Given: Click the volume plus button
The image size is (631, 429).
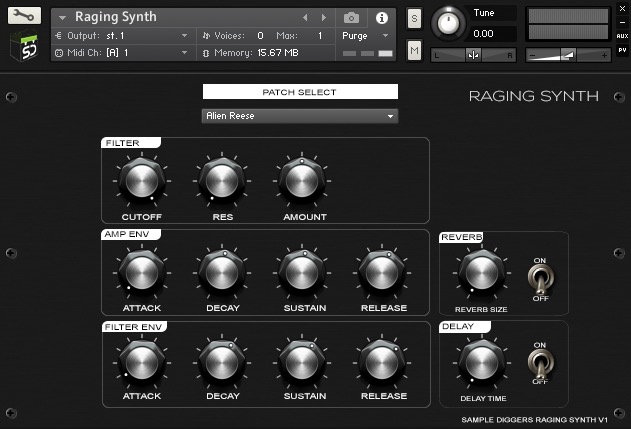Looking at the screenshot, I should click(x=604, y=56).
